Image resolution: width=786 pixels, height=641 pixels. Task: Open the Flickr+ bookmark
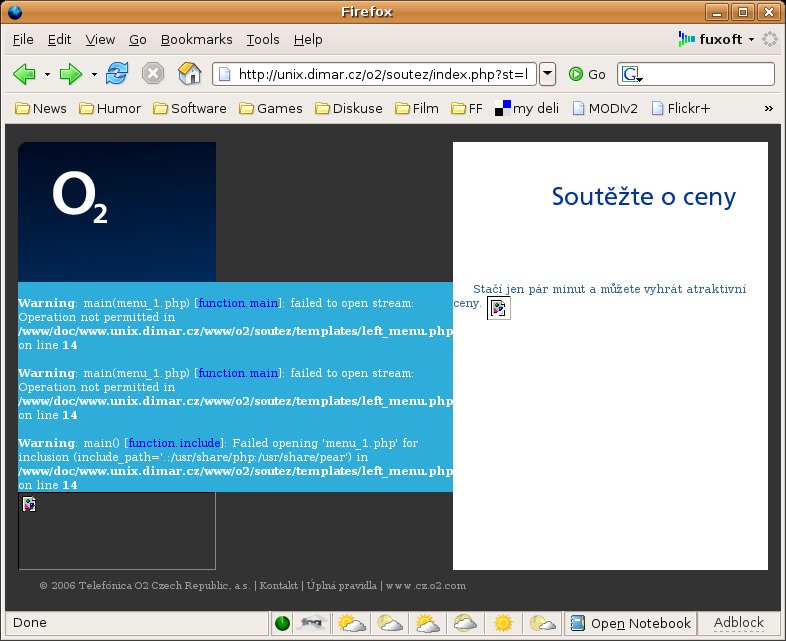click(x=681, y=108)
